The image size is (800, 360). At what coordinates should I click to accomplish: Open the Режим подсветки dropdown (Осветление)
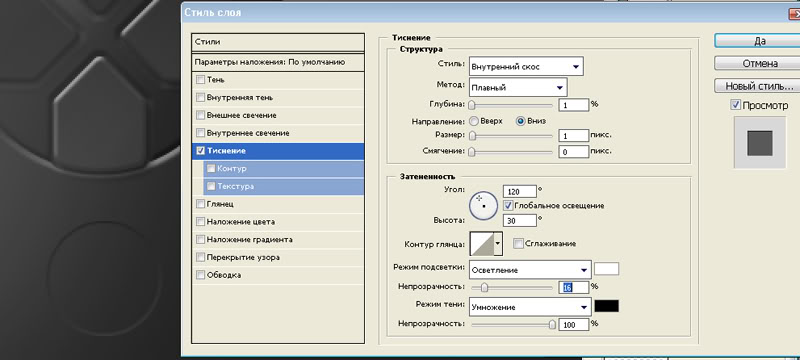(x=530, y=270)
